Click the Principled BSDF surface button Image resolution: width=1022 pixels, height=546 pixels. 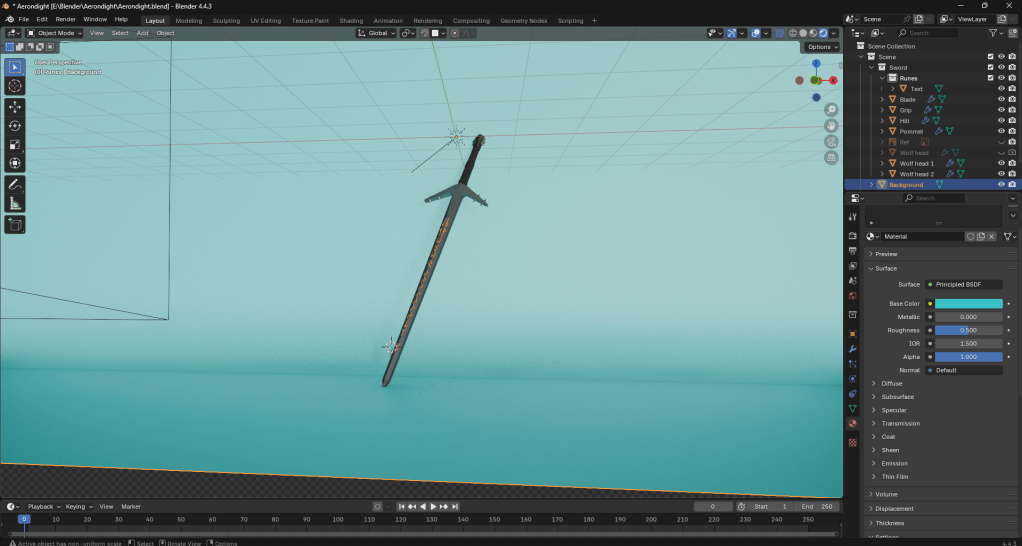pyautogui.click(x=965, y=284)
